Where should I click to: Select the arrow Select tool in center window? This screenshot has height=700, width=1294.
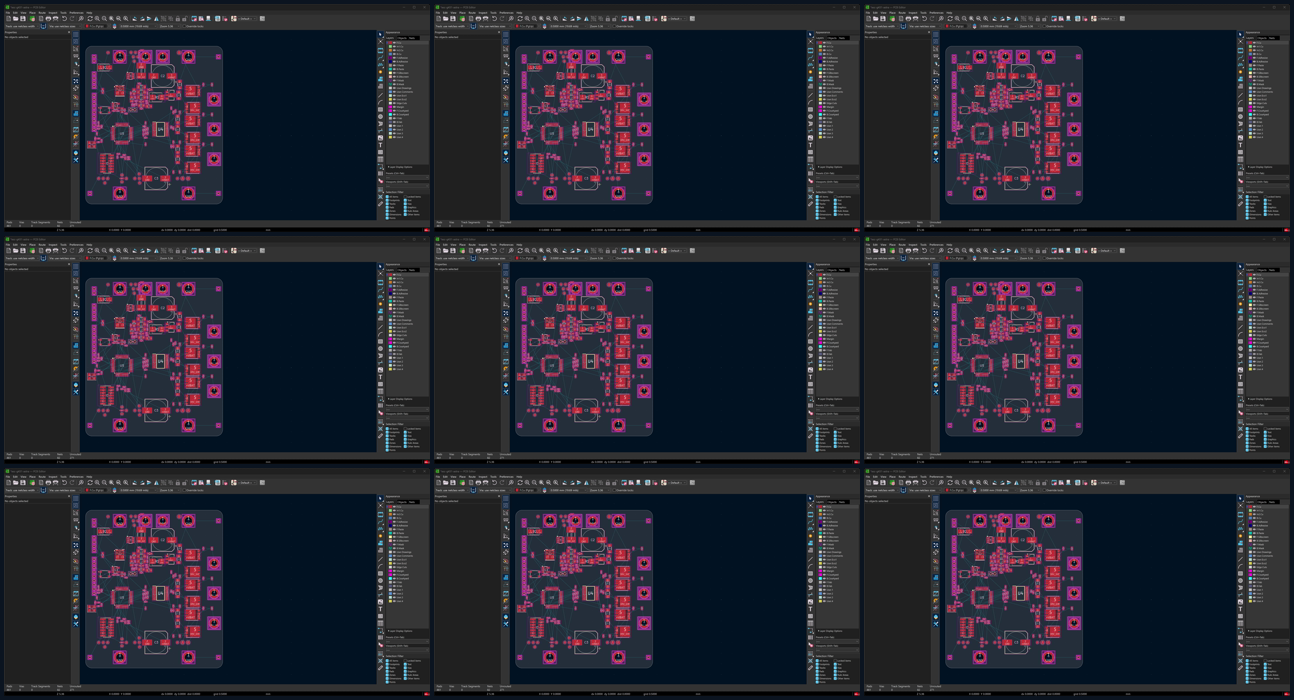coord(810,266)
